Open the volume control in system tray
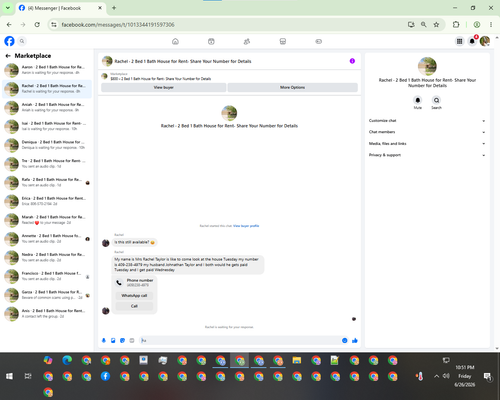 point(446,376)
